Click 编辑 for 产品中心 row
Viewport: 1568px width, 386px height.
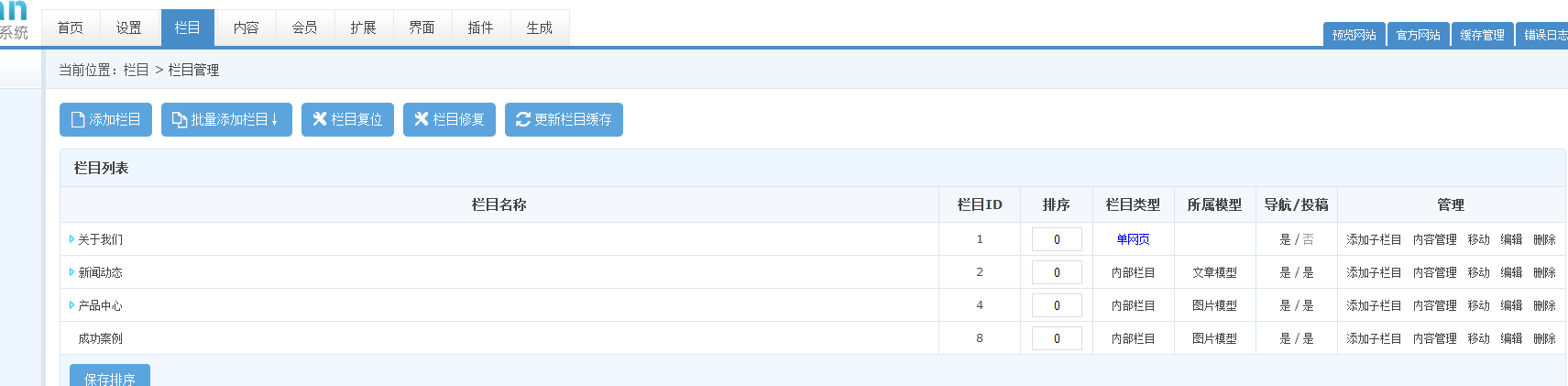tap(1511, 305)
